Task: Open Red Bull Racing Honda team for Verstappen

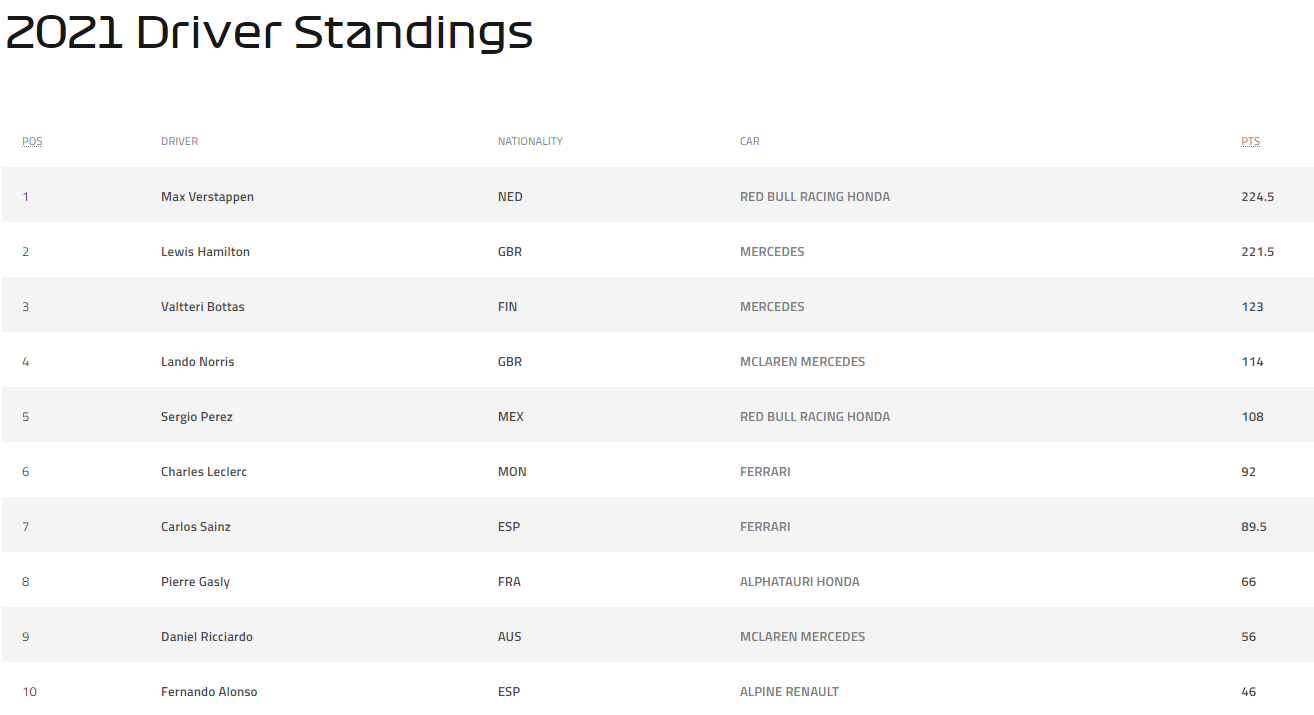Action: point(815,197)
